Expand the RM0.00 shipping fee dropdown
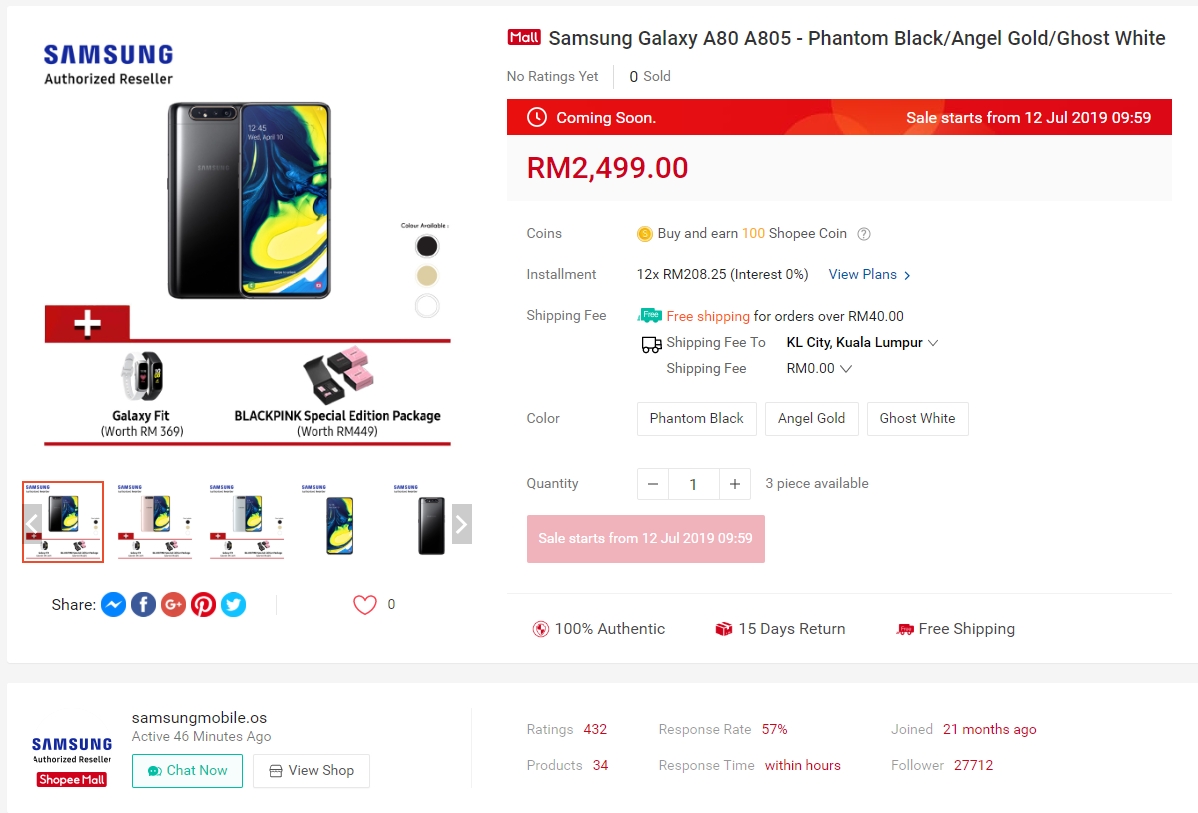The width and height of the screenshot is (1198, 813). [x=819, y=368]
